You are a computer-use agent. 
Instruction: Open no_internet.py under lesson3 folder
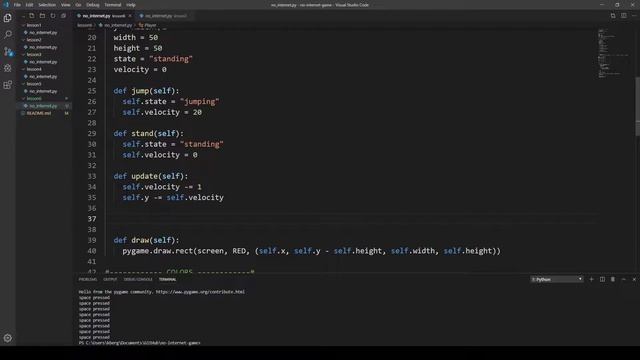point(43,62)
